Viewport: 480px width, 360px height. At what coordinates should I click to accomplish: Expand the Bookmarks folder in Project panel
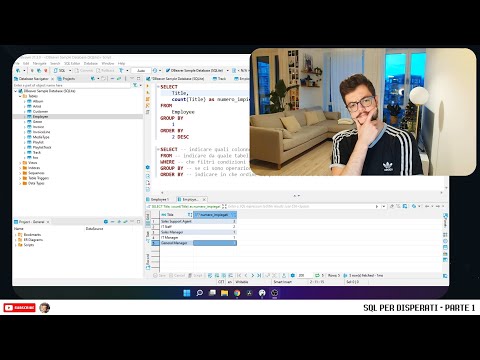click(x=16, y=235)
